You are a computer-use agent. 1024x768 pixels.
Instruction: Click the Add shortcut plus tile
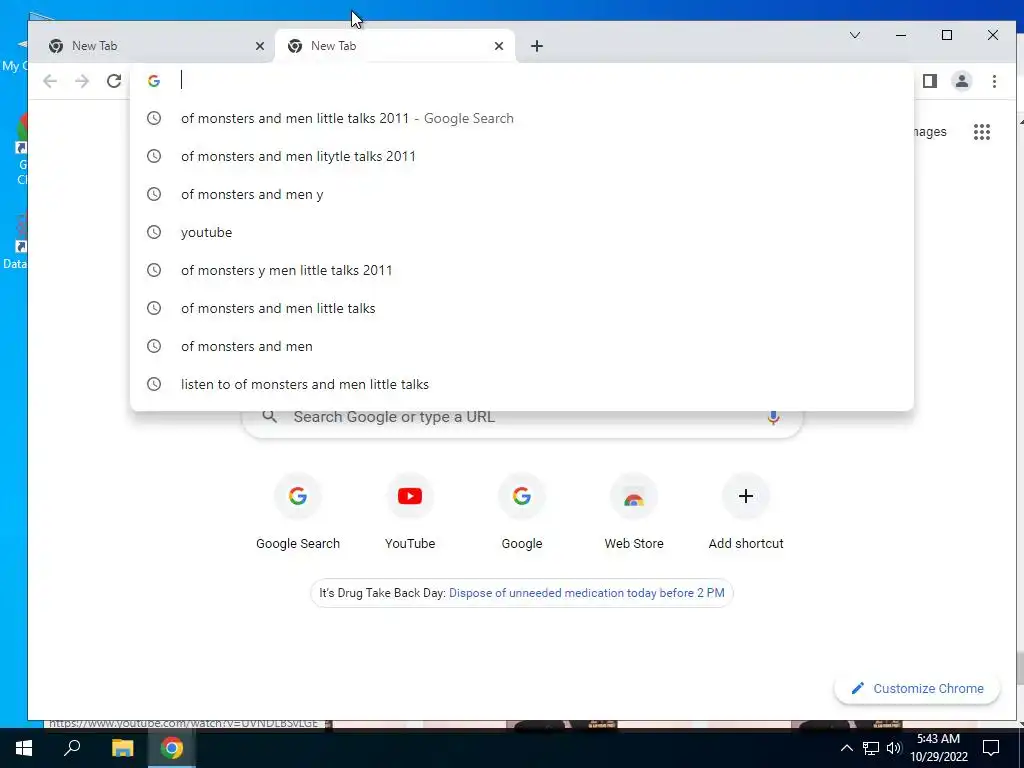pos(746,512)
